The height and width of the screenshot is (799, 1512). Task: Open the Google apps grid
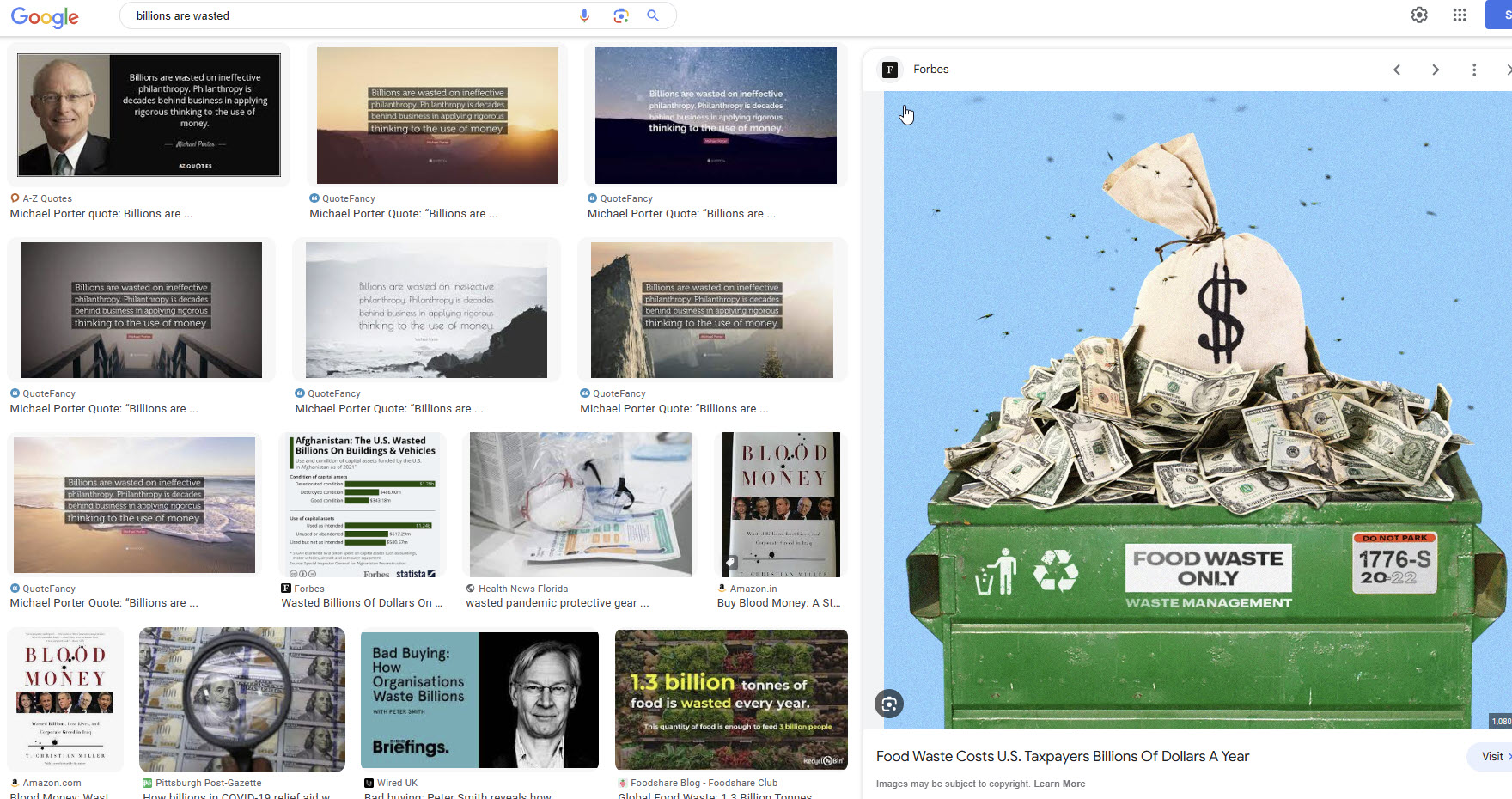coord(1459,15)
